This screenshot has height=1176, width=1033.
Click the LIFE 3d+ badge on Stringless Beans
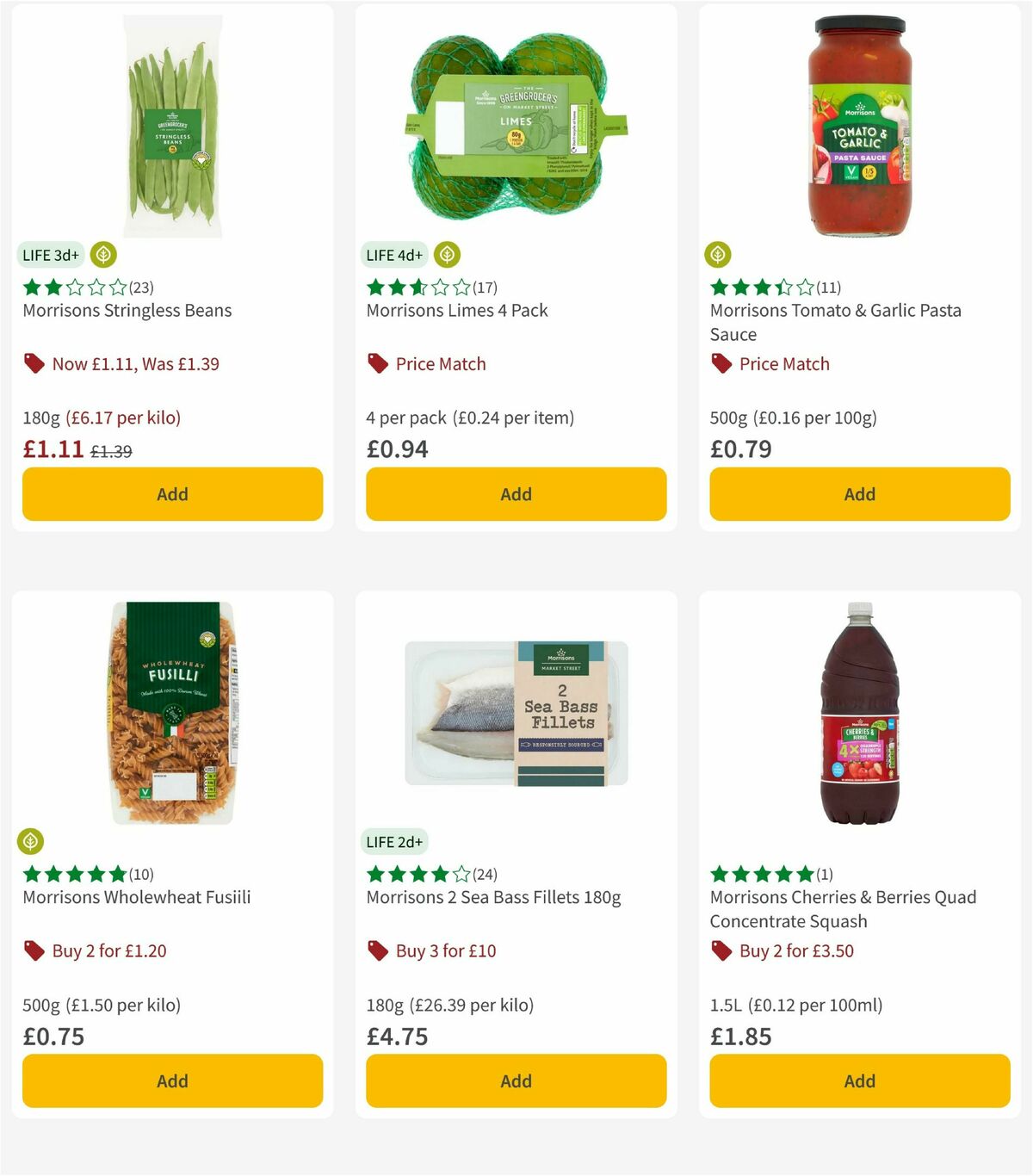(49, 255)
